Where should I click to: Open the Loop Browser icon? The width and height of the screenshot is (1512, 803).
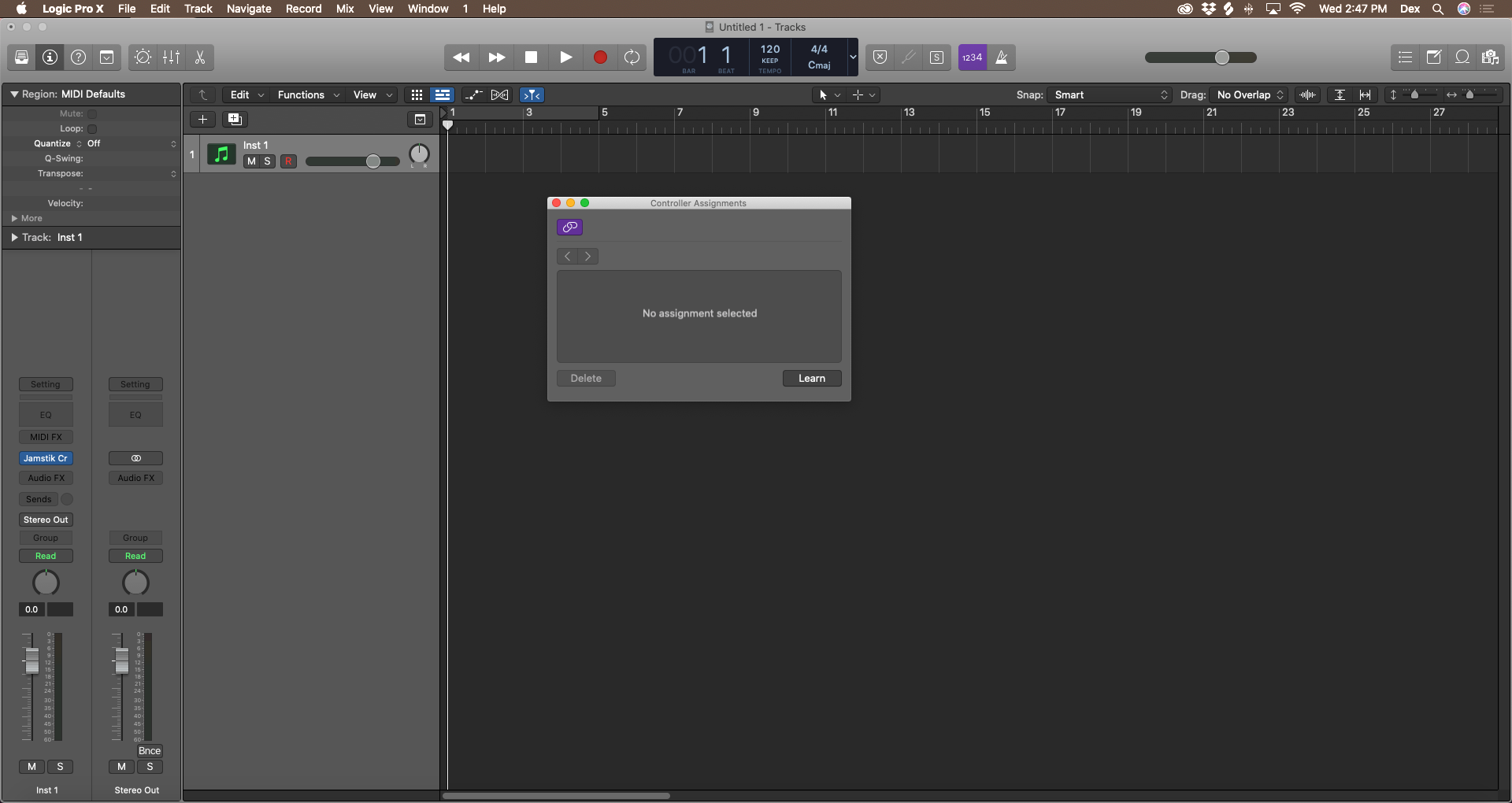click(x=1462, y=57)
